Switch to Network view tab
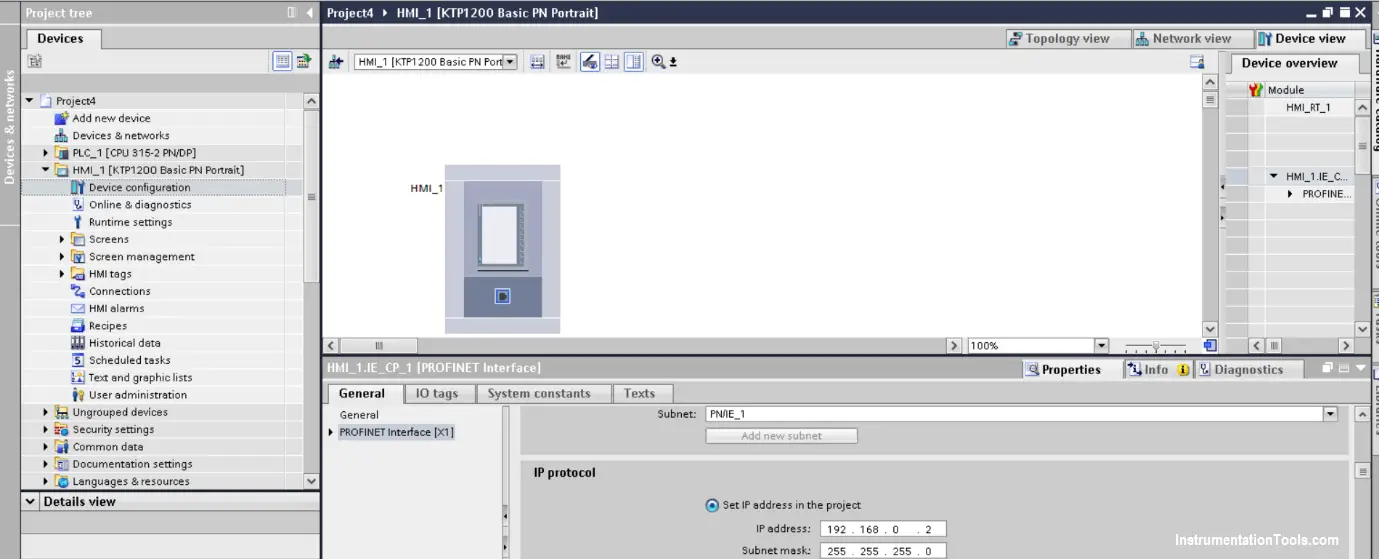This screenshot has height=559, width=1379. [x=1191, y=39]
